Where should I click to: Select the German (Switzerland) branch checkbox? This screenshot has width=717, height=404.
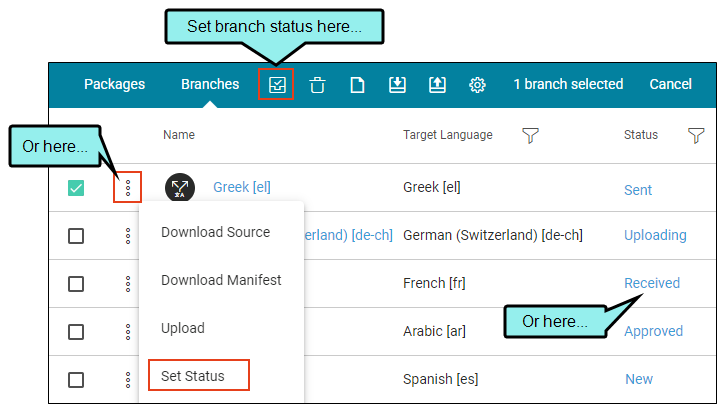click(x=76, y=236)
